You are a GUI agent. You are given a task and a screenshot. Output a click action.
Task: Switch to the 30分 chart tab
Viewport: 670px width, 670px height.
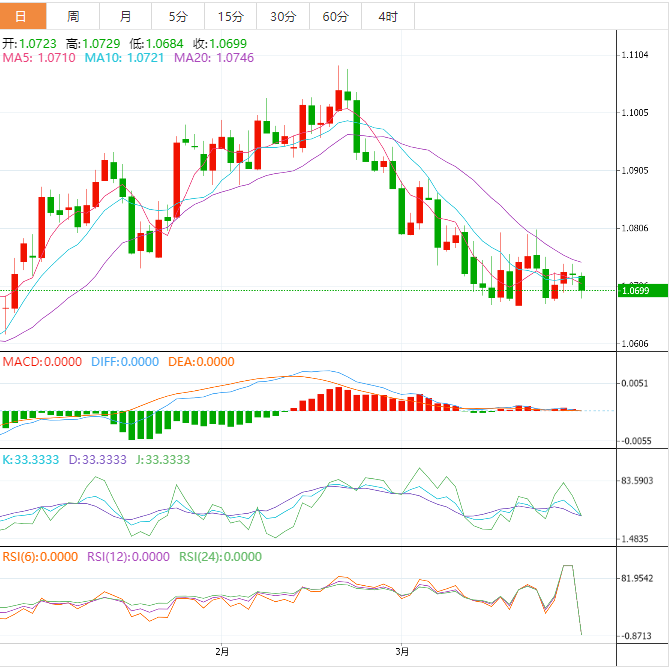tap(283, 16)
